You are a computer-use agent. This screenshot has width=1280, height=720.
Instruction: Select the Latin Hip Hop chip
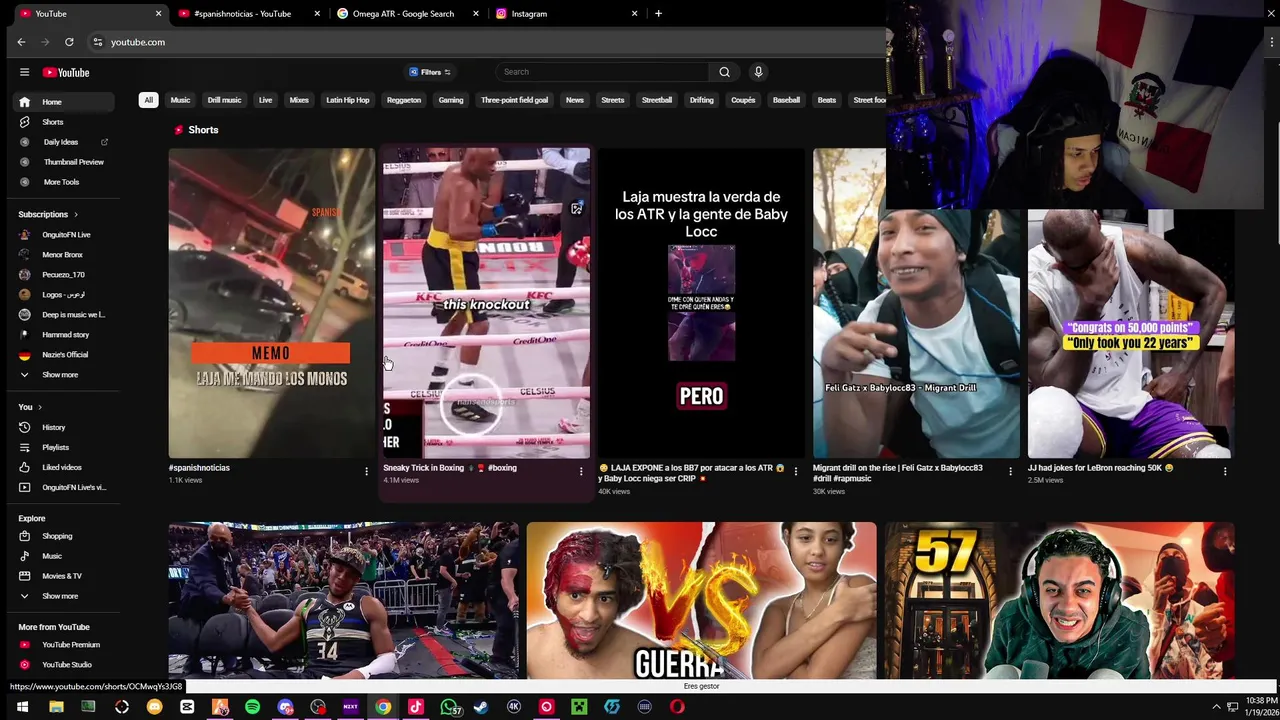348,100
